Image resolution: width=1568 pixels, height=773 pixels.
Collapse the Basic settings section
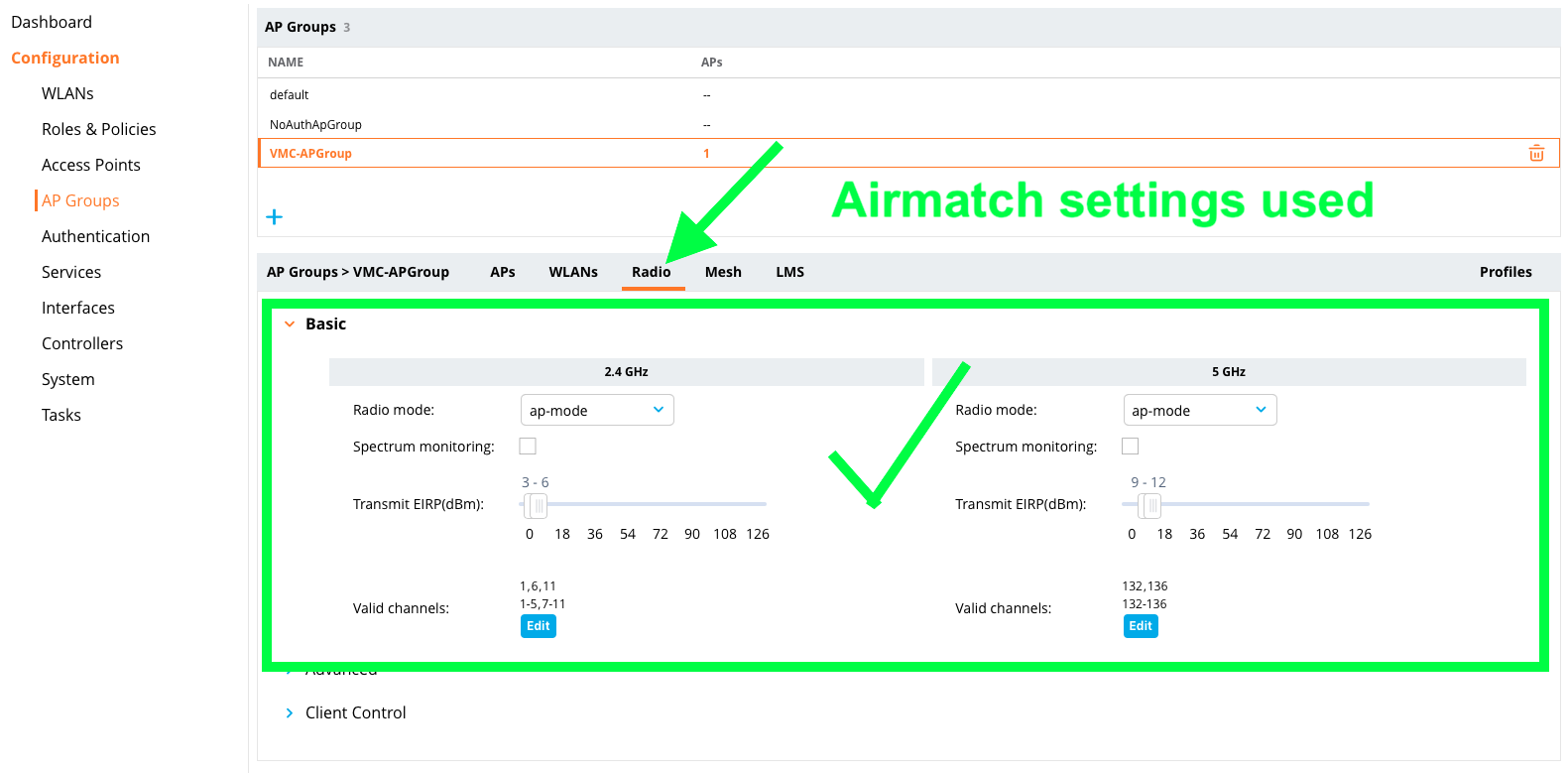point(290,323)
